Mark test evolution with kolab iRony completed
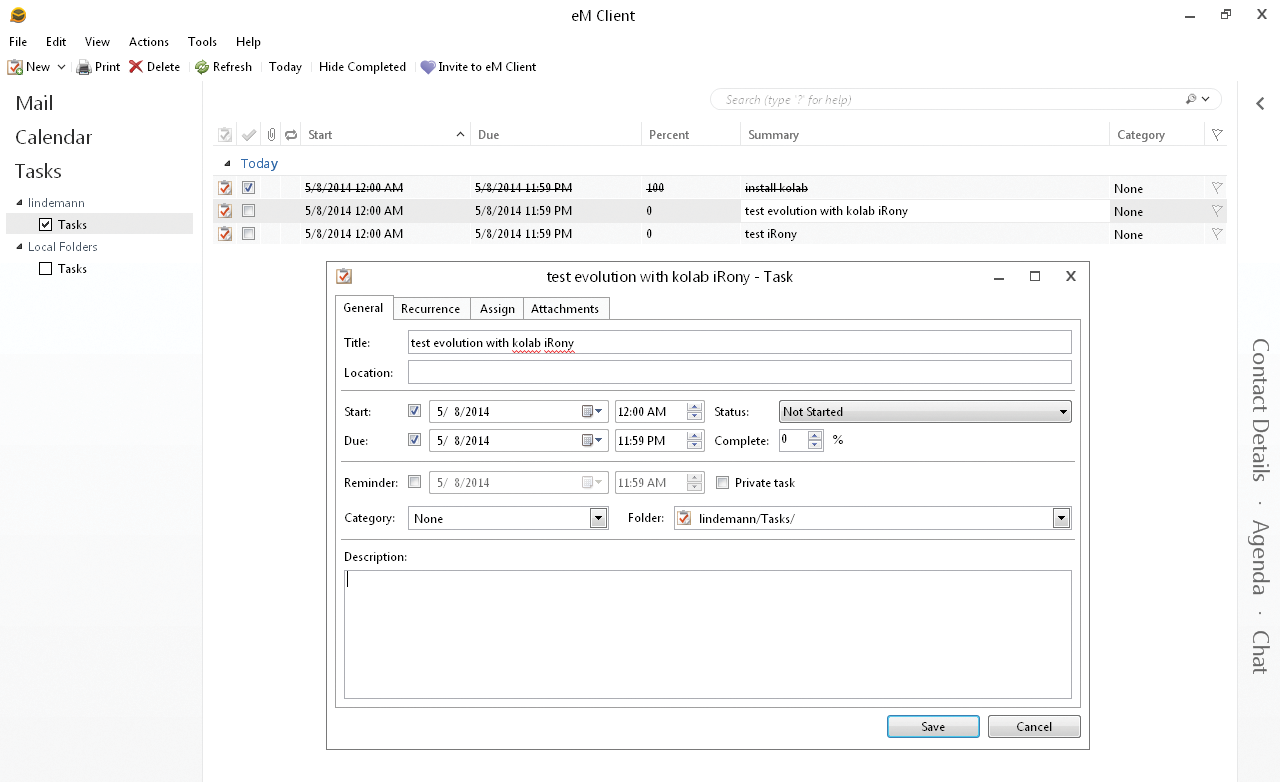The image size is (1280, 782). pyautogui.click(x=248, y=210)
